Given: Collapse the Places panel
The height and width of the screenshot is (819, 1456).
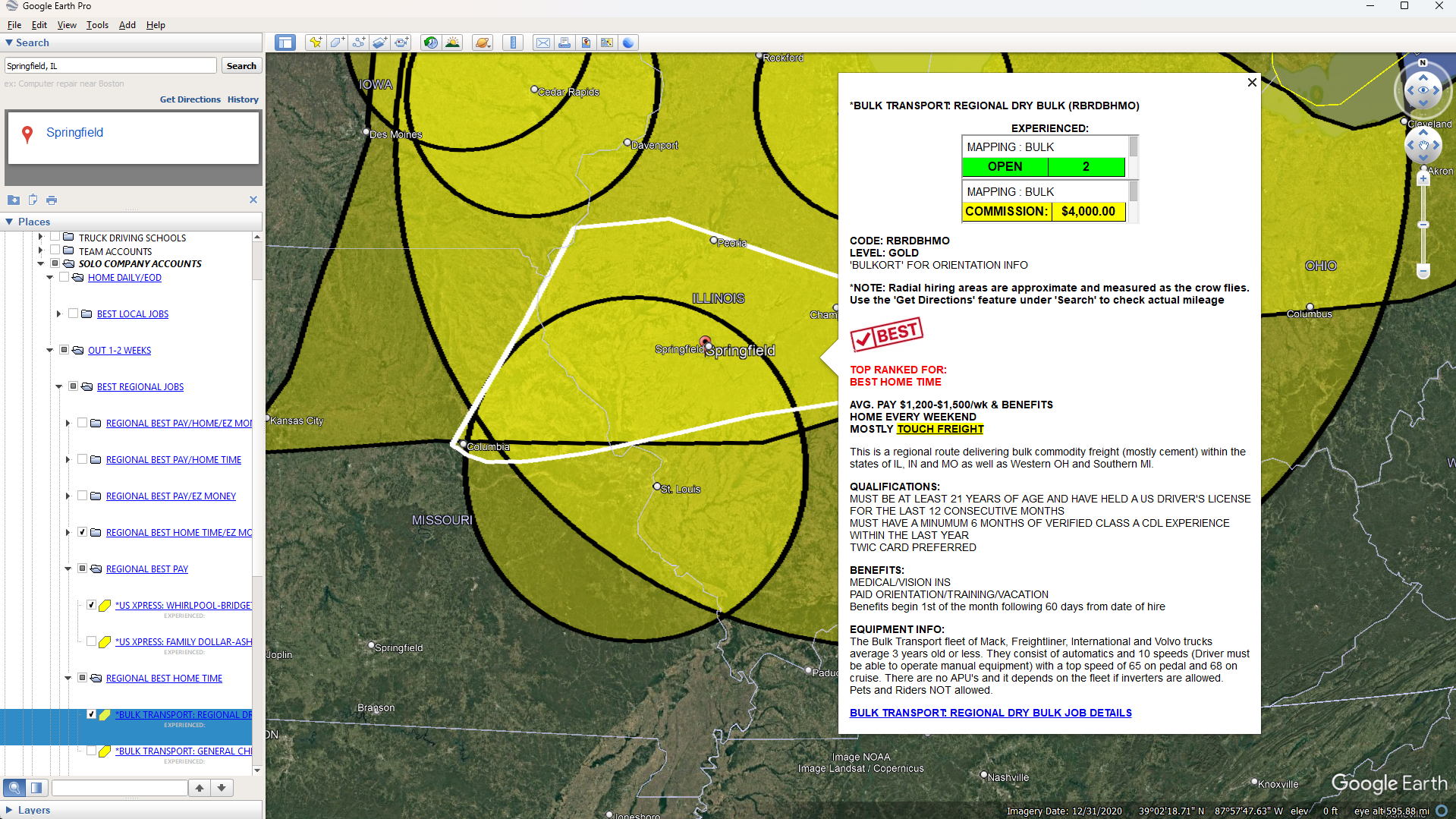Looking at the screenshot, I should pos(9,222).
